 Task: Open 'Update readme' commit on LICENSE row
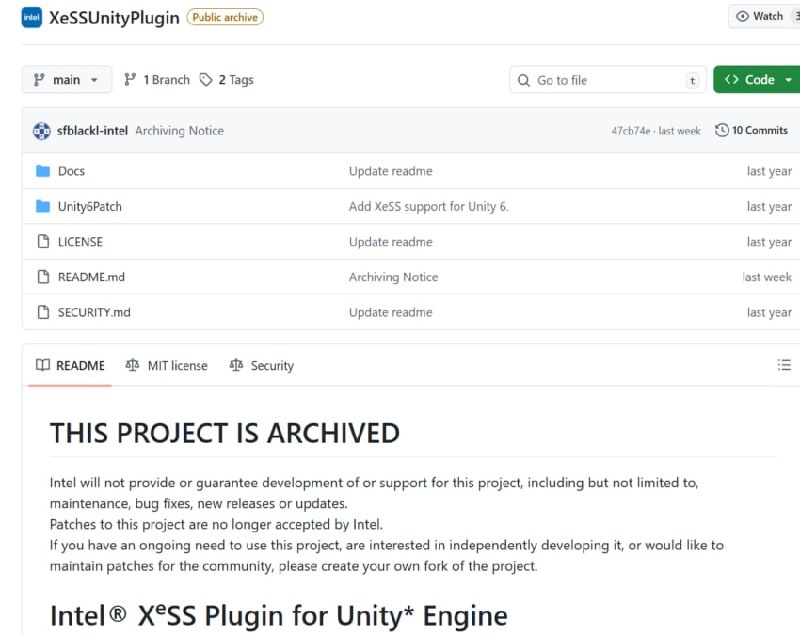click(391, 242)
